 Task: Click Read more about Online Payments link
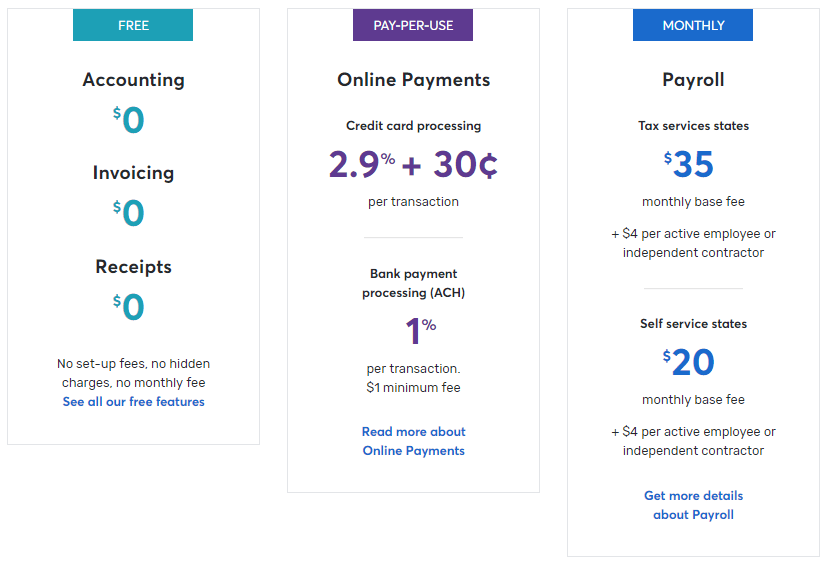tap(413, 441)
